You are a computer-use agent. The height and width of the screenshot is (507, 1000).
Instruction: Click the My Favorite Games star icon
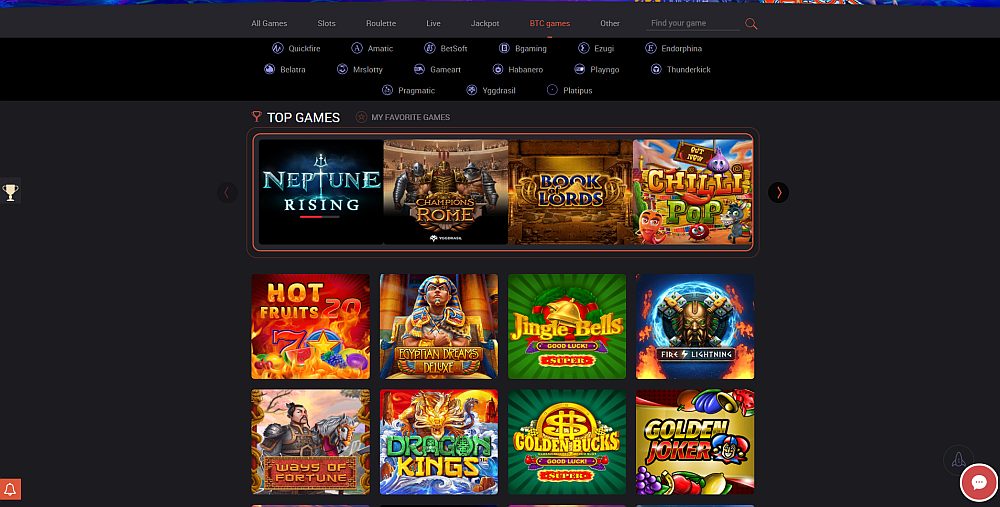tap(362, 117)
